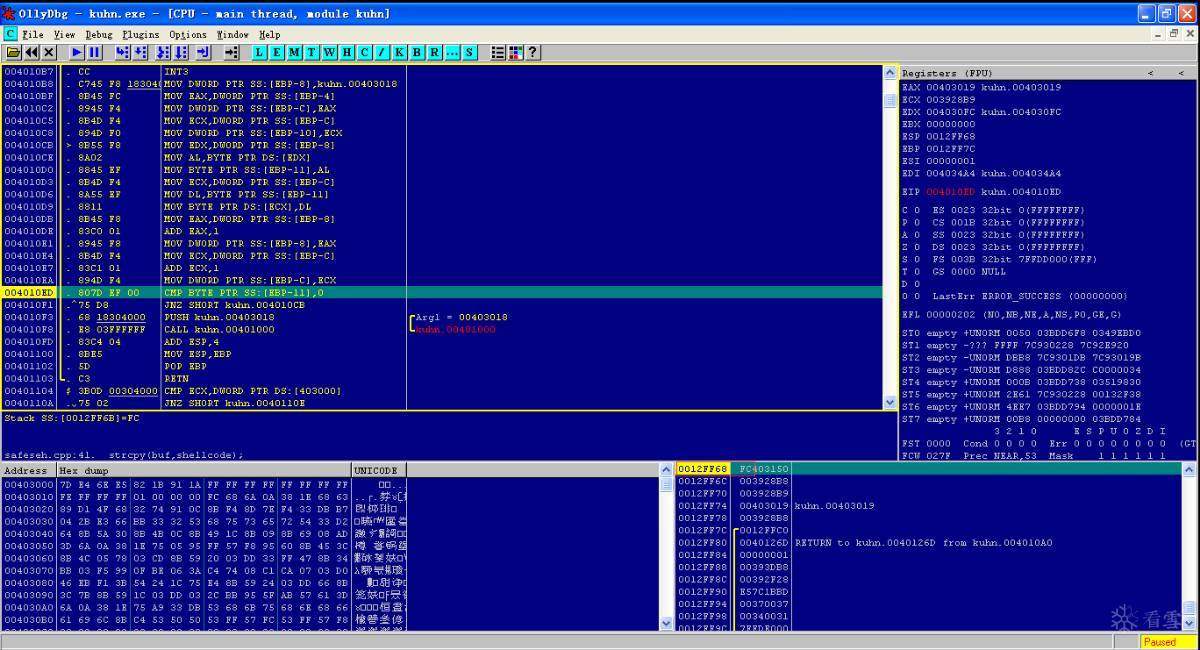Click UNICODE column header in dump

(379, 470)
